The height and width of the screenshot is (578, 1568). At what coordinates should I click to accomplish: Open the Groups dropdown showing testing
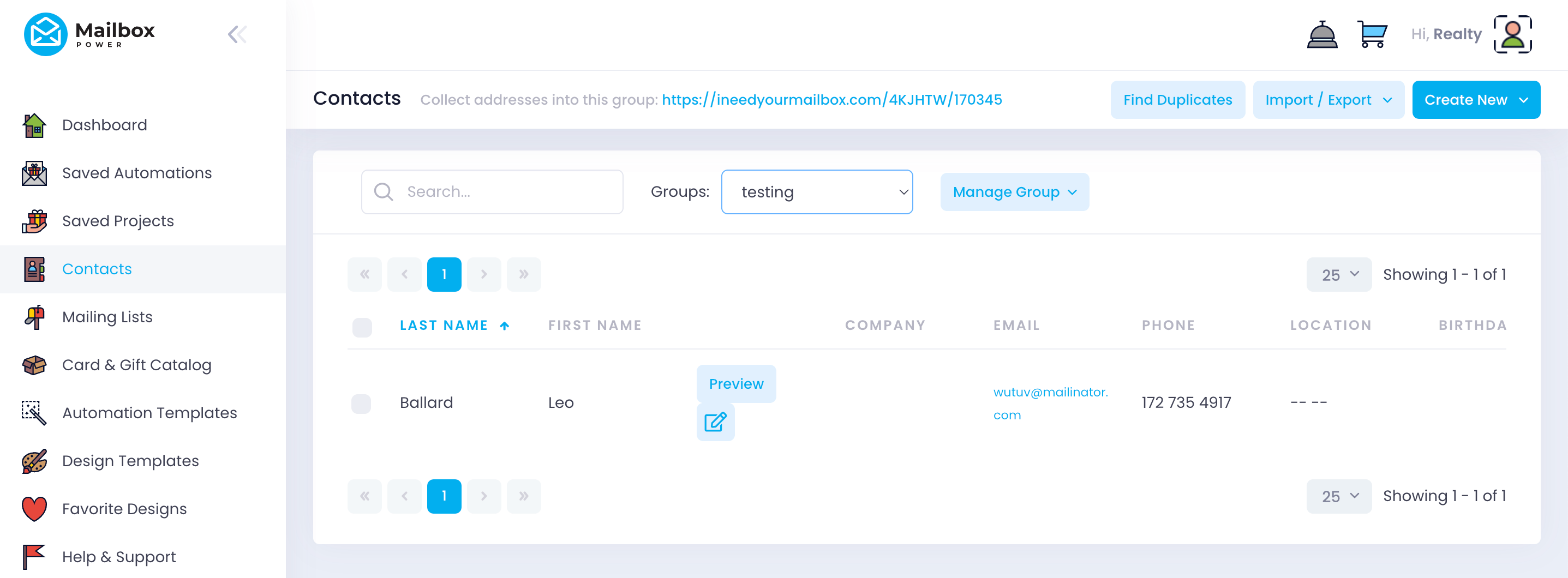tap(816, 192)
